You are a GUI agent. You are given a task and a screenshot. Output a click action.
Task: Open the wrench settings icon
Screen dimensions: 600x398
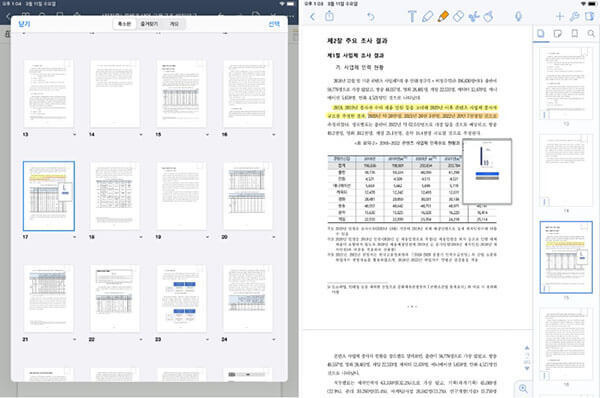pyautogui.click(x=574, y=16)
